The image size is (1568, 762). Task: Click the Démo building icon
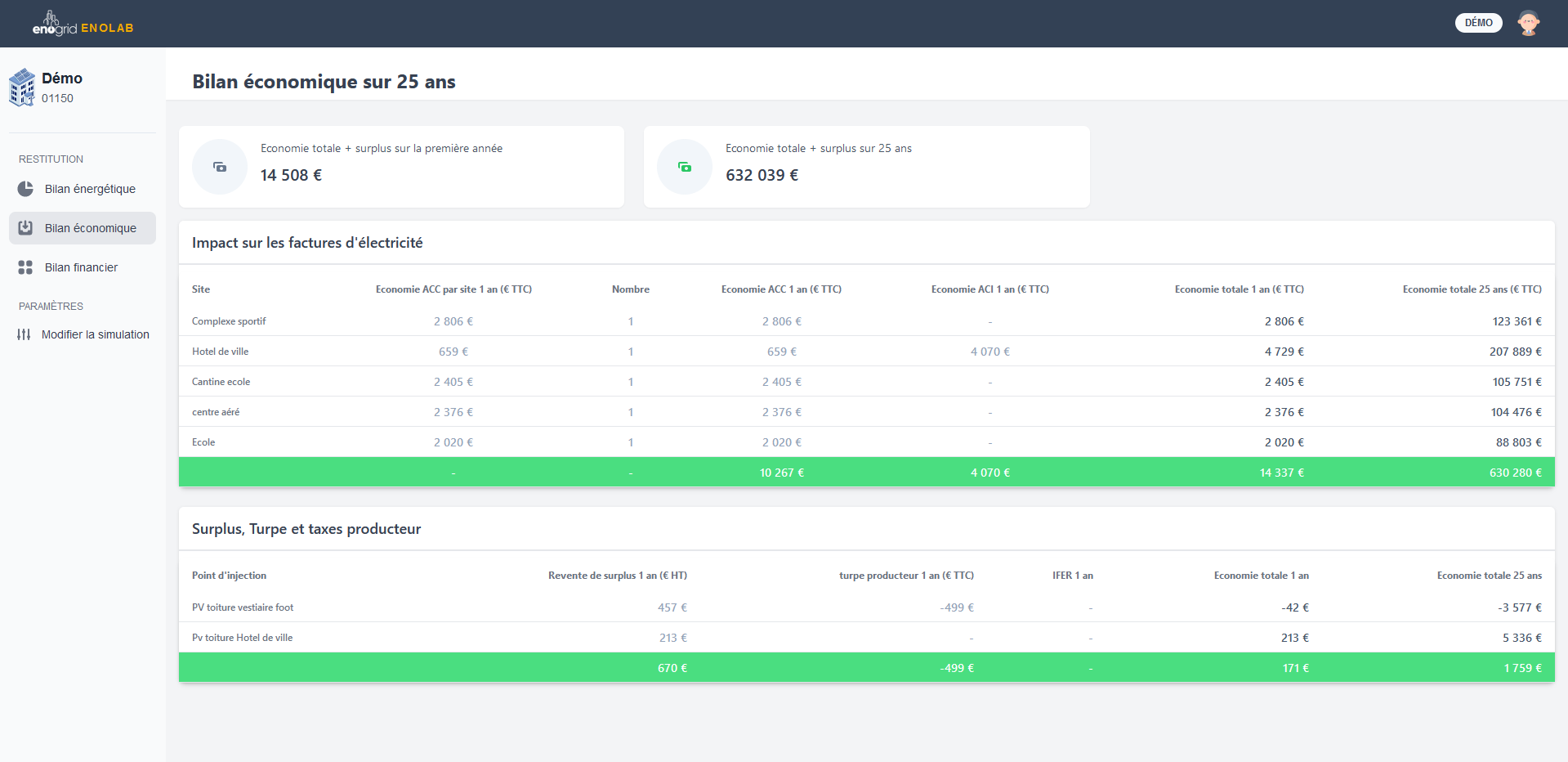(22, 87)
